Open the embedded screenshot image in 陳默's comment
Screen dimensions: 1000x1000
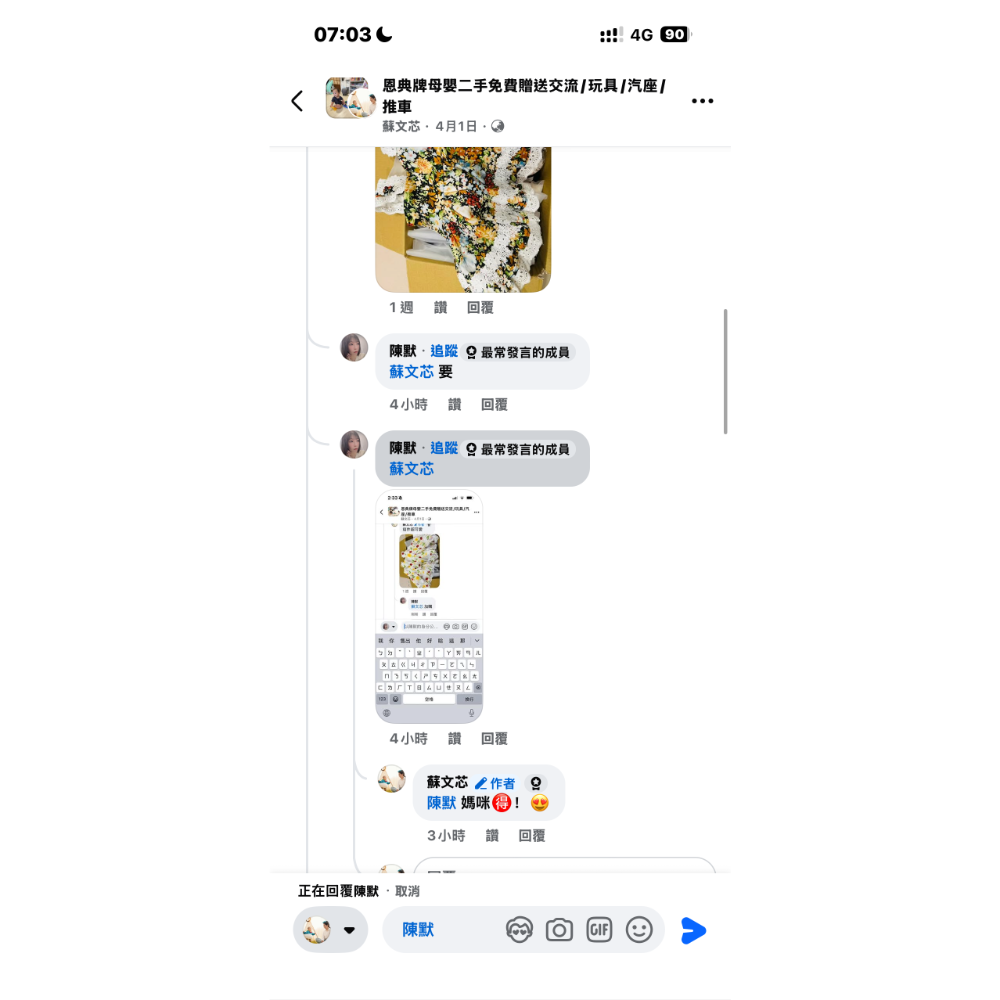429,607
